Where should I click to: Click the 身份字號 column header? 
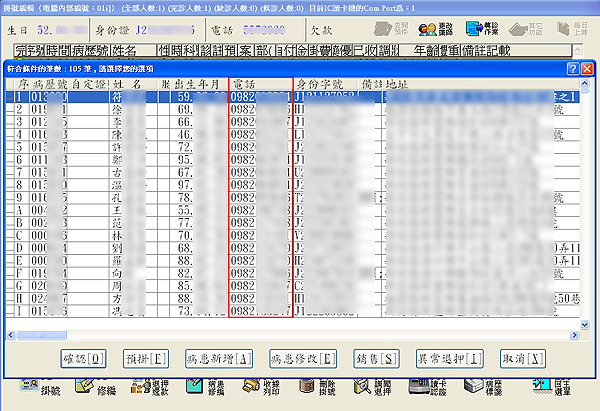coord(322,87)
